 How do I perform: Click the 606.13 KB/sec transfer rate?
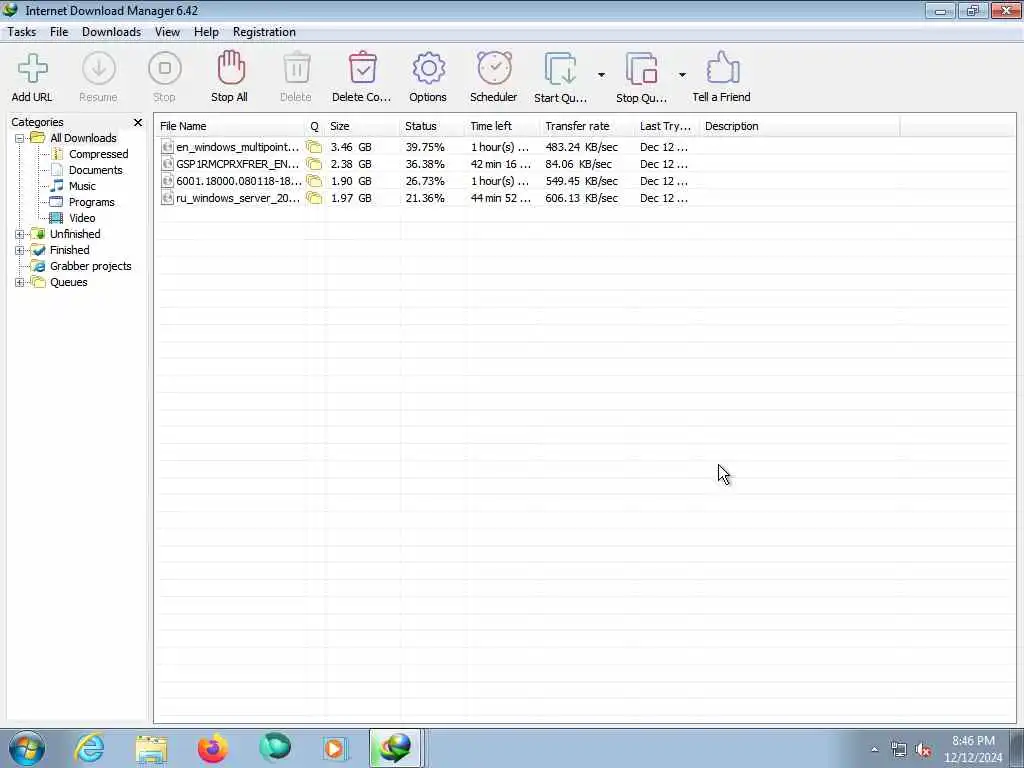coord(581,198)
